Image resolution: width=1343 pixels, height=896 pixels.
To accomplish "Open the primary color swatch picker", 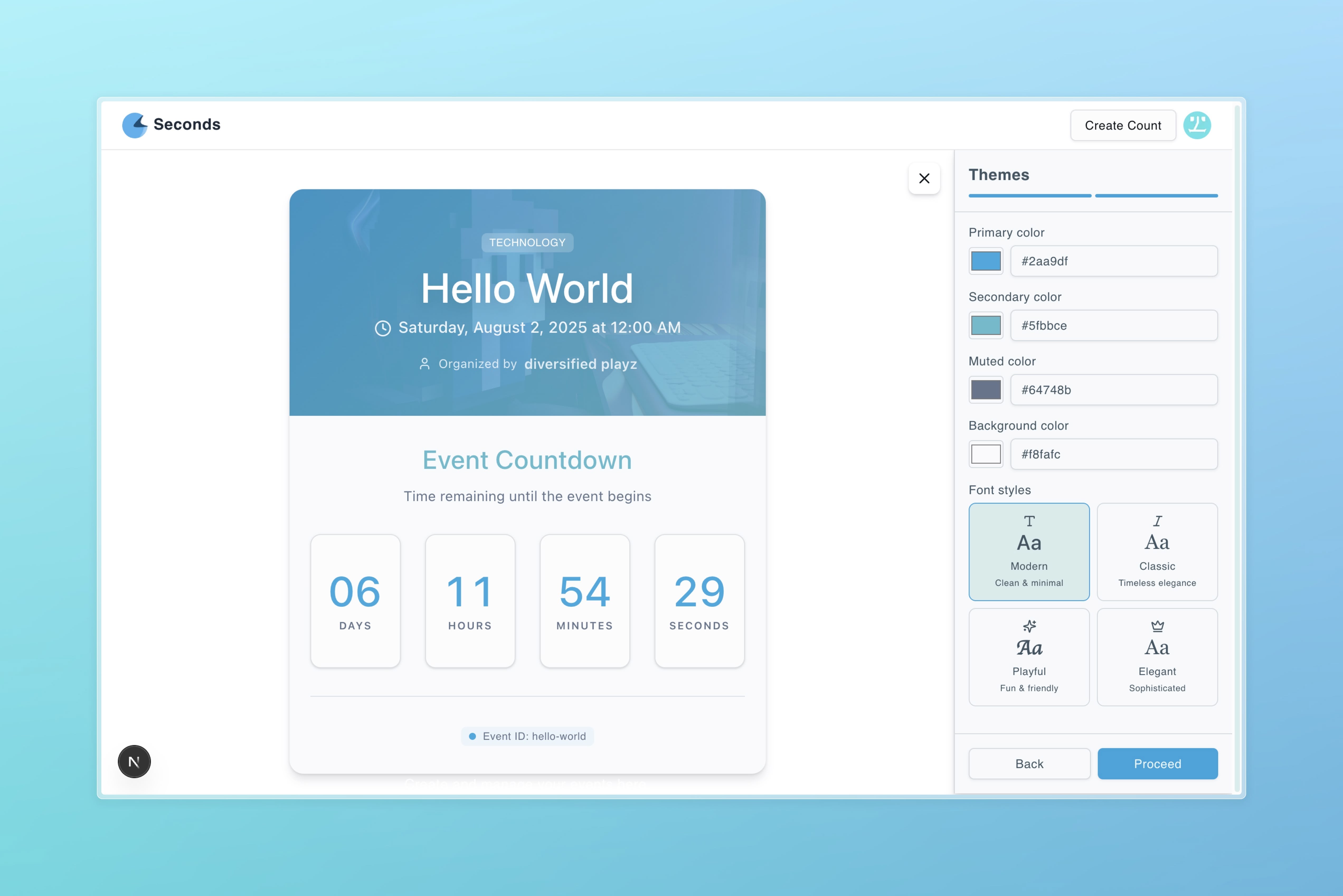I will click(985, 261).
